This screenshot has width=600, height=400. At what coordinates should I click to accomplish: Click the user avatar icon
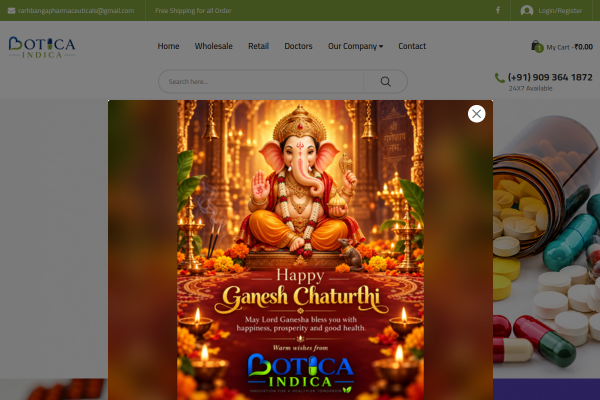click(x=527, y=11)
